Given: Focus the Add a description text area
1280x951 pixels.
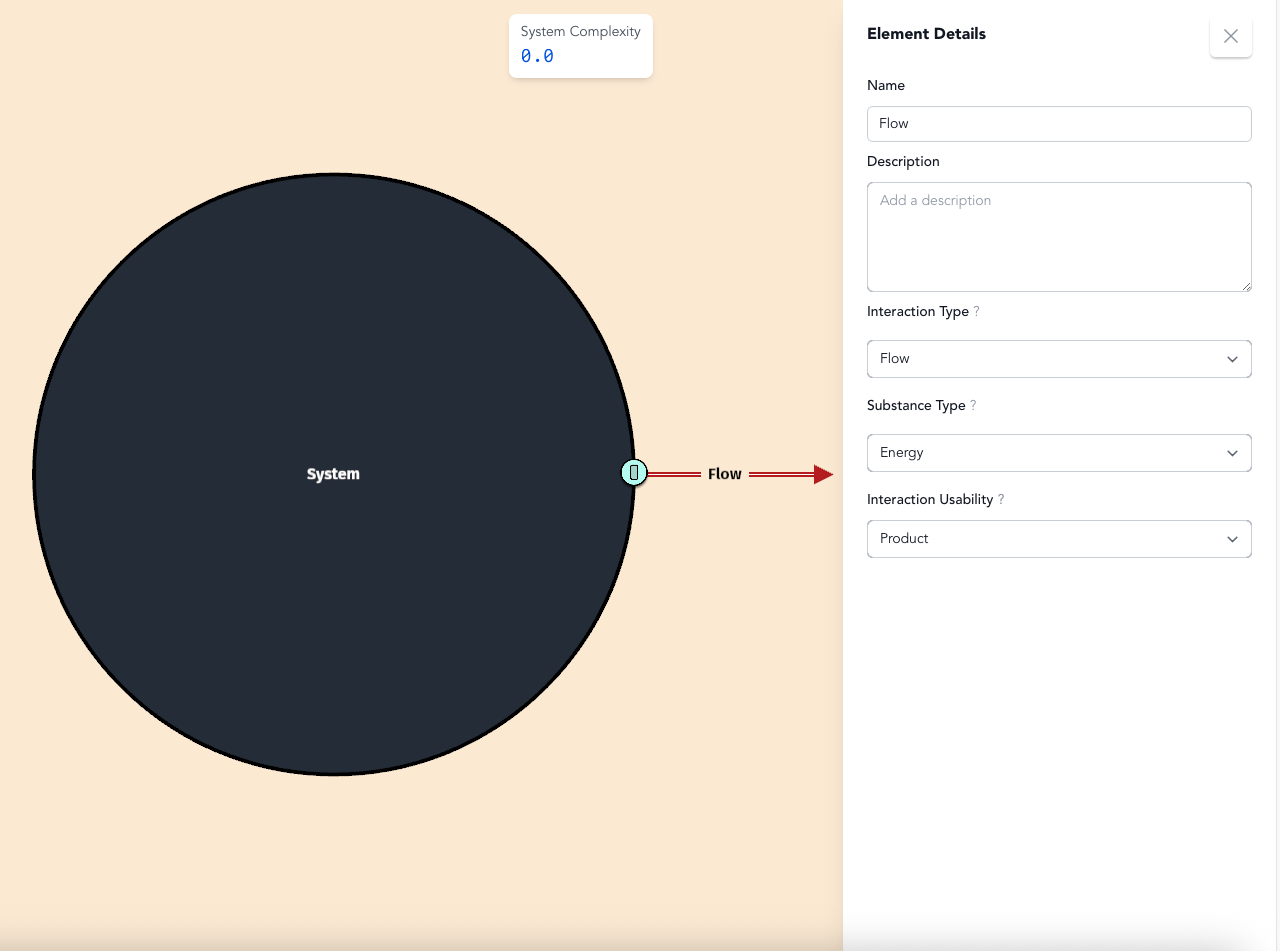Looking at the screenshot, I should coord(1058,237).
